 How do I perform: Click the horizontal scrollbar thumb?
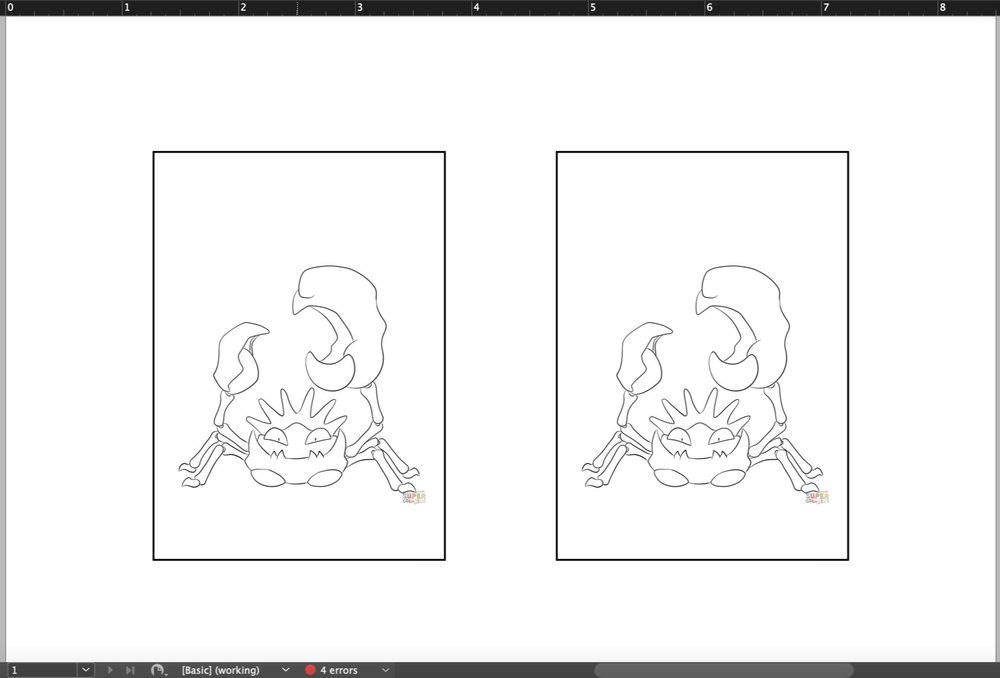point(724,670)
